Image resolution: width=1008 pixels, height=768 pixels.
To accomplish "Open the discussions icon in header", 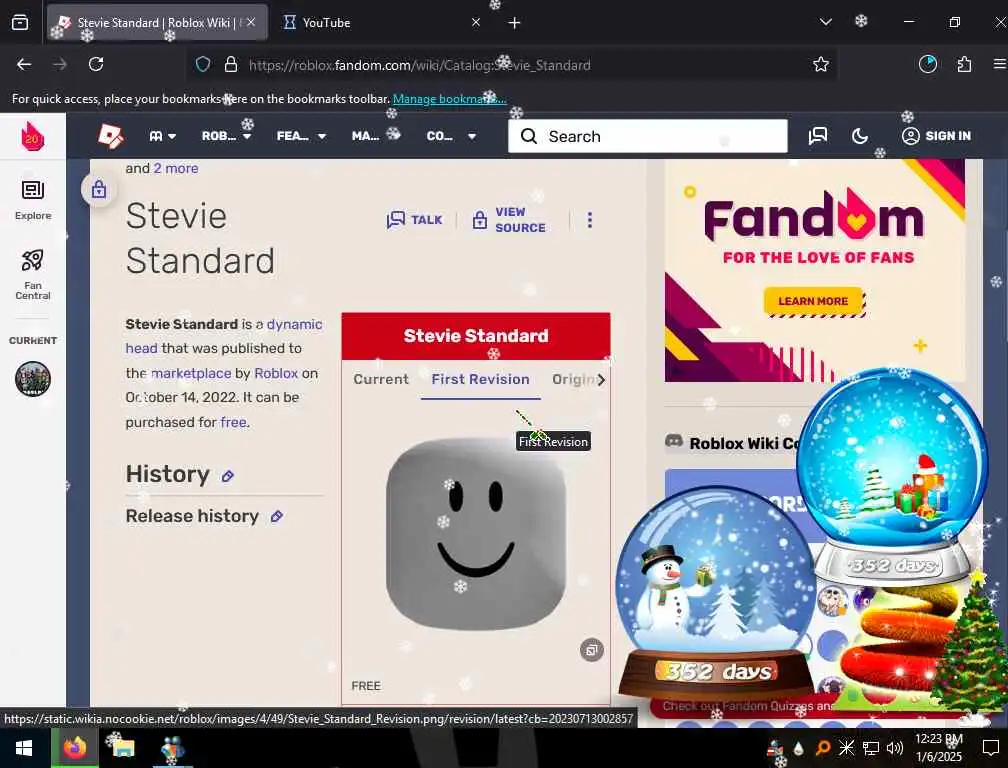I will tap(818, 136).
